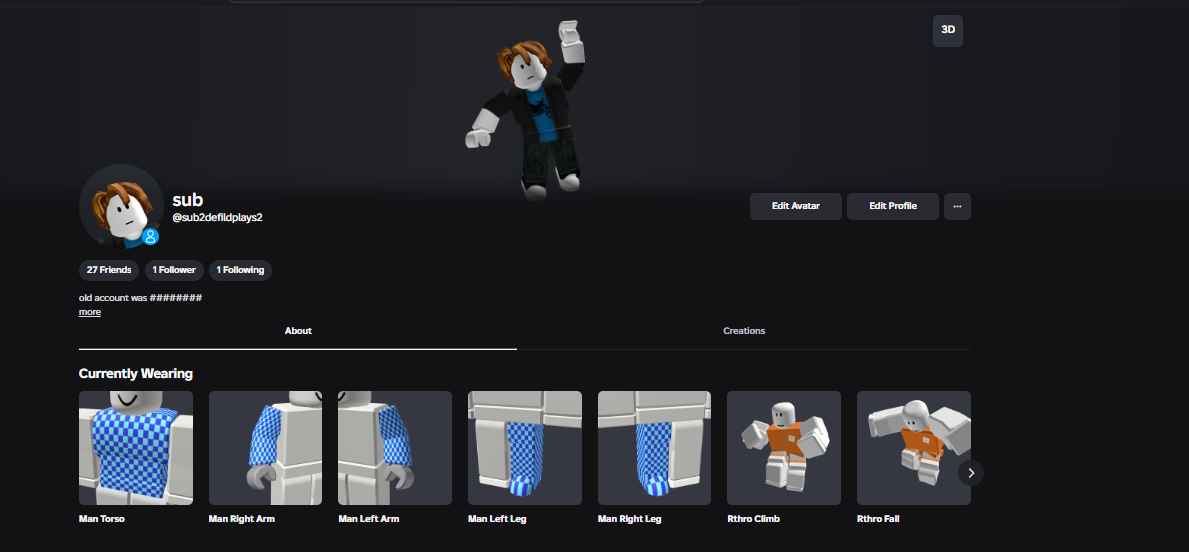Open the Man Torso item thumbnail
This screenshot has width=1189, height=552.
[x=136, y=448]
